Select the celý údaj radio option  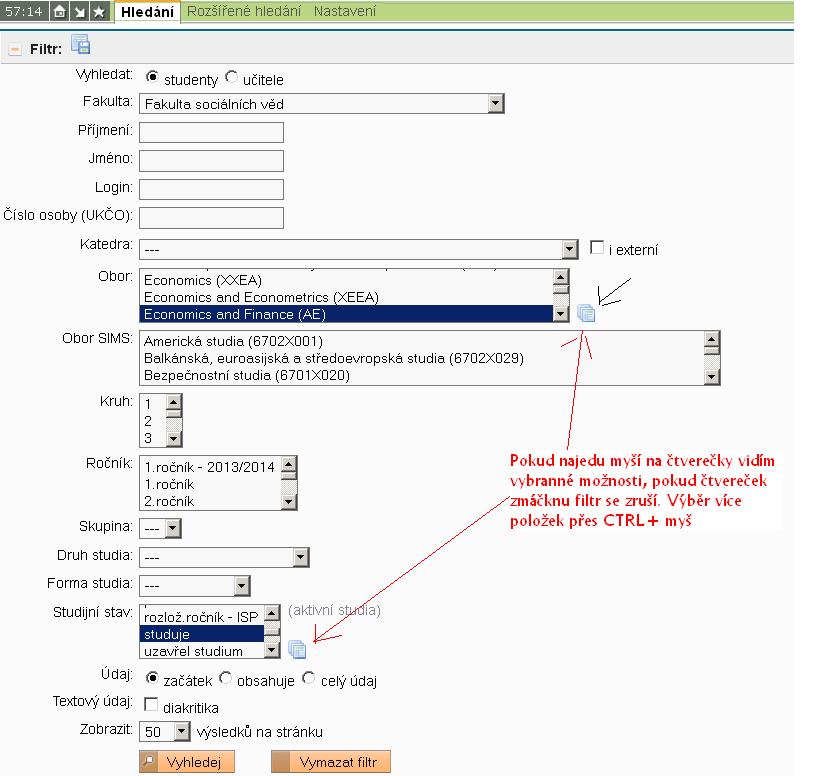pos(308,678)
